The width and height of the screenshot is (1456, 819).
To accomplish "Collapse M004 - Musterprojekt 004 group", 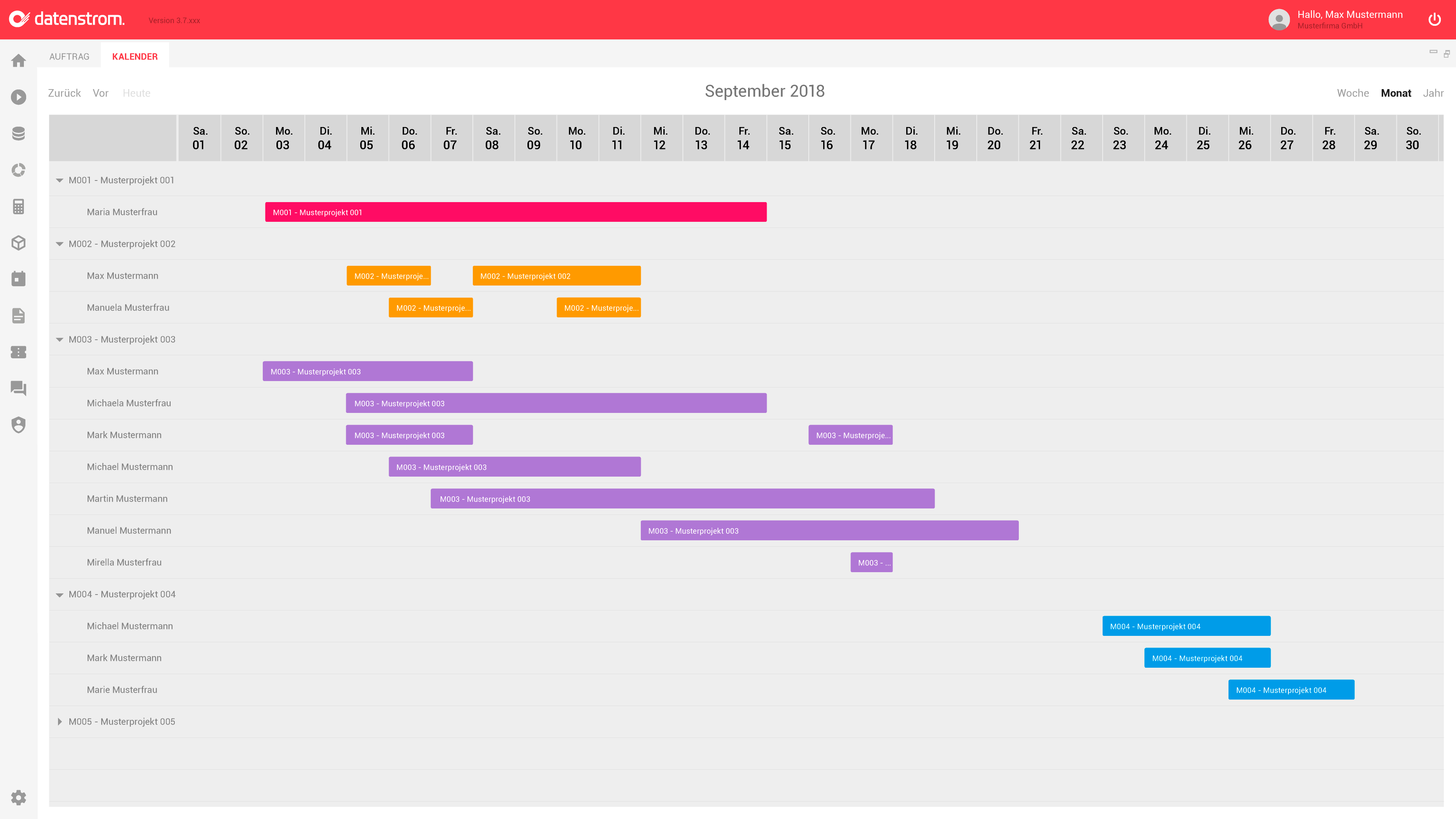I will [x=60, y=595].
